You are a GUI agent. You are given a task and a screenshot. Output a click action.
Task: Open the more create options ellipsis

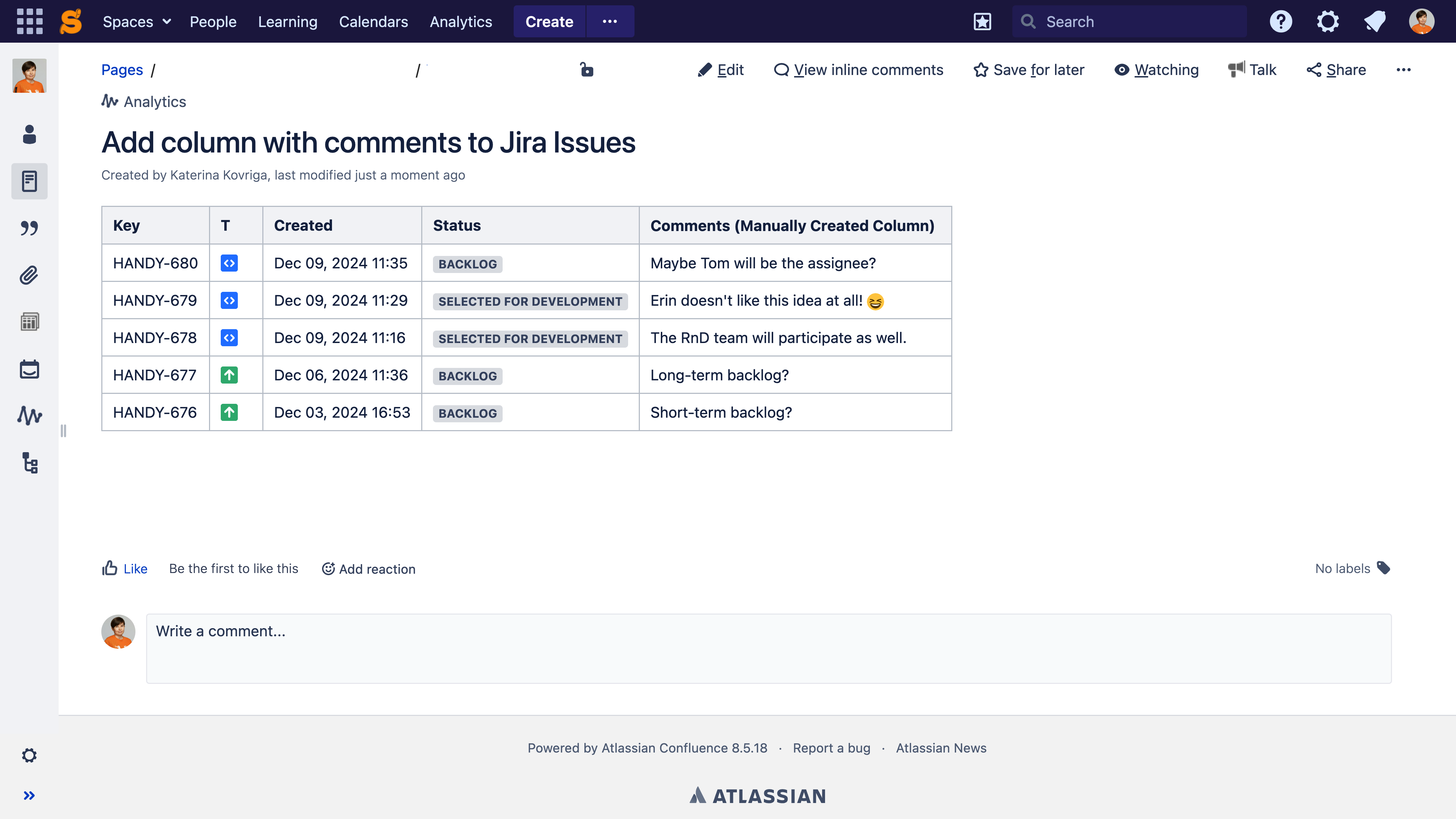[609, 21]
